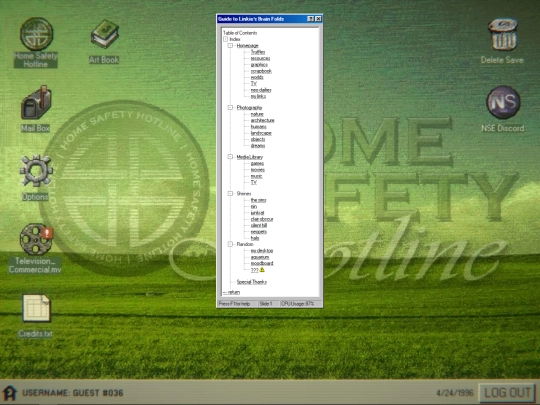
Task: Open the mysterious ??? link
Action: click(x=254, y=270)
